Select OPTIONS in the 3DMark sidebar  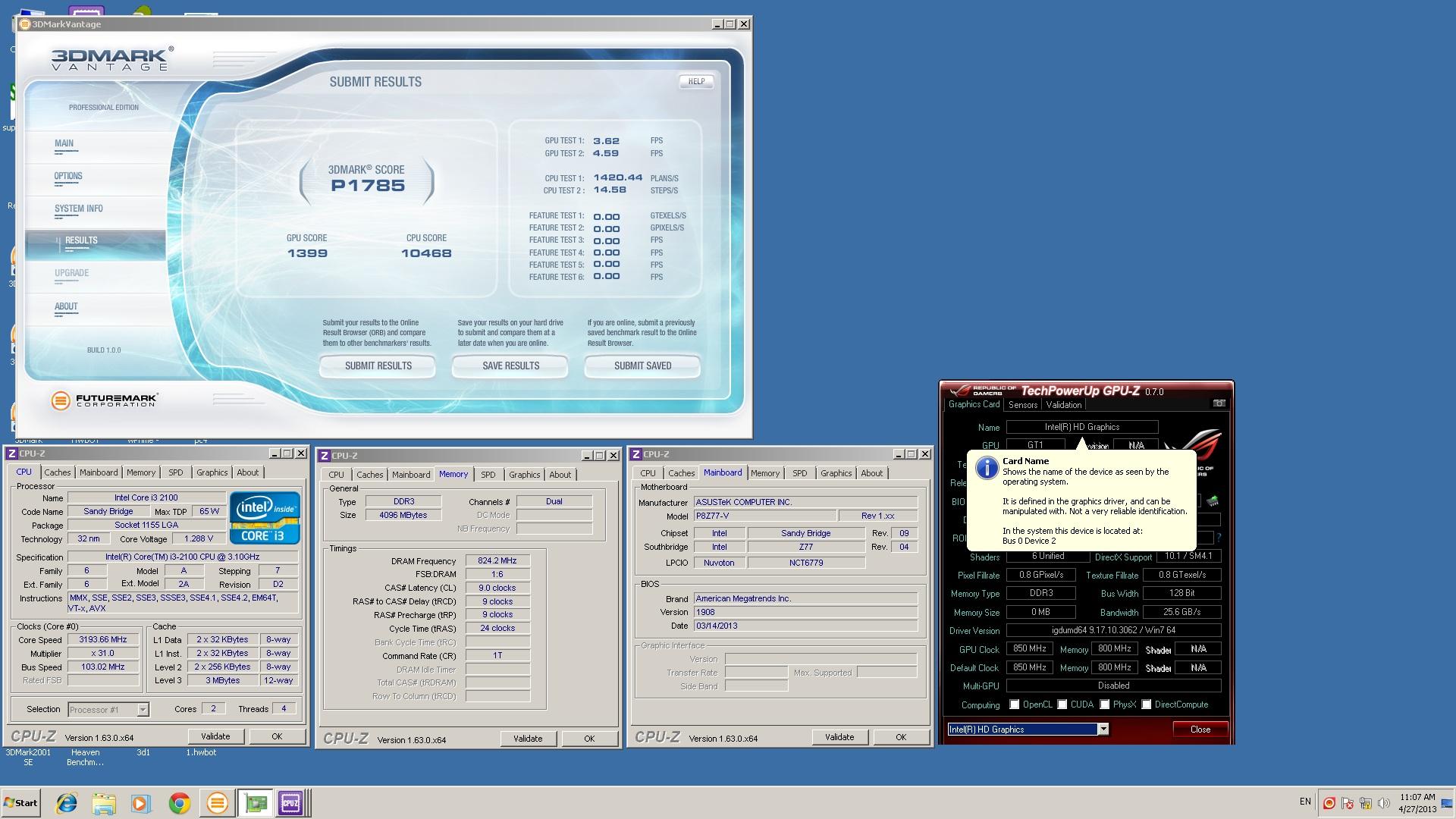point(68,176)
